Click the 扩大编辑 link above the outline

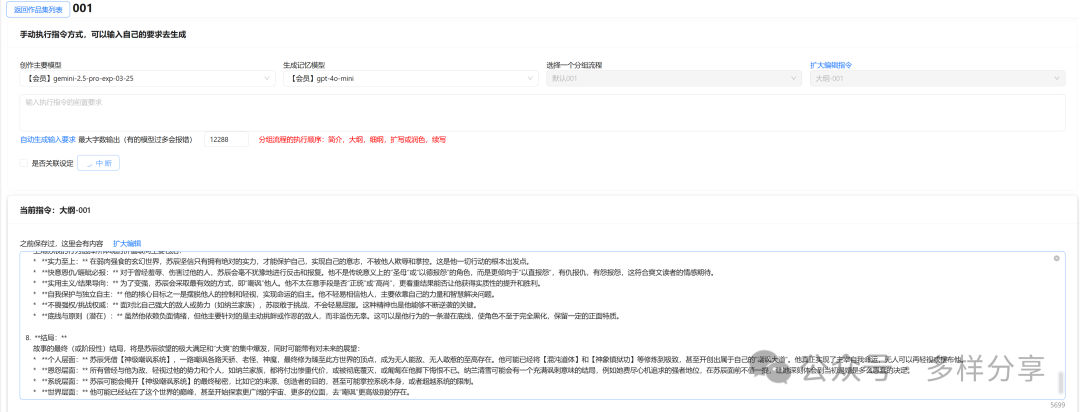(127, 243)
